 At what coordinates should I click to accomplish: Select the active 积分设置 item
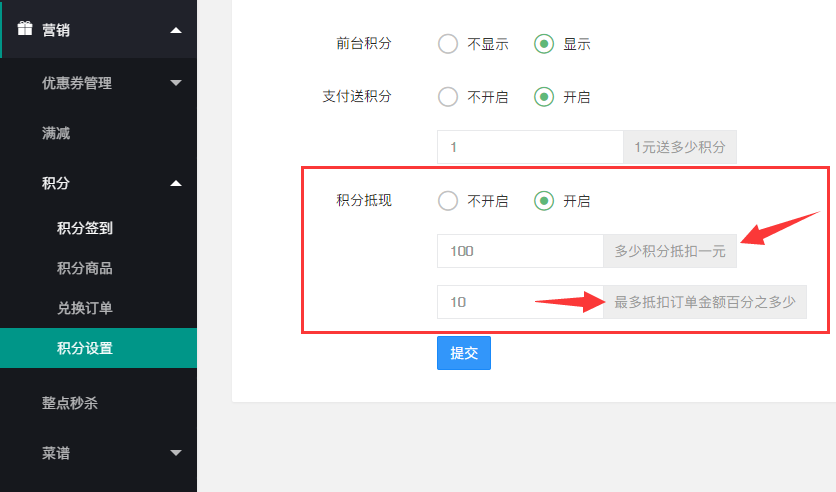click(x=99, y=348)
